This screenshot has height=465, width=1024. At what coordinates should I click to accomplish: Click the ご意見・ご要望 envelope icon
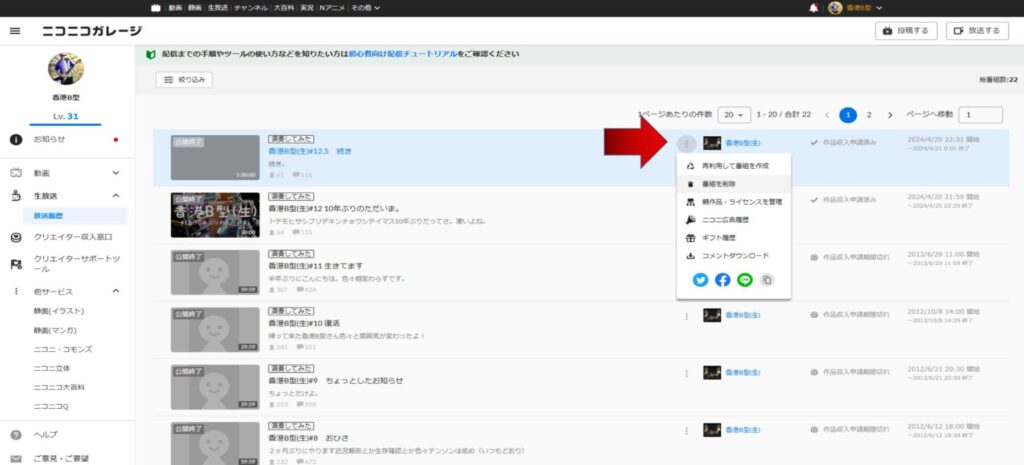(x=16, y=459)
